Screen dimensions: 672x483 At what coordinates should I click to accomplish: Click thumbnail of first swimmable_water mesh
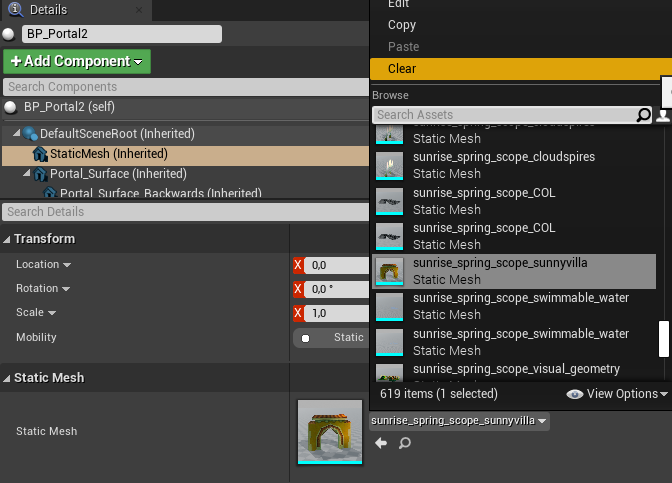[390, 307]
